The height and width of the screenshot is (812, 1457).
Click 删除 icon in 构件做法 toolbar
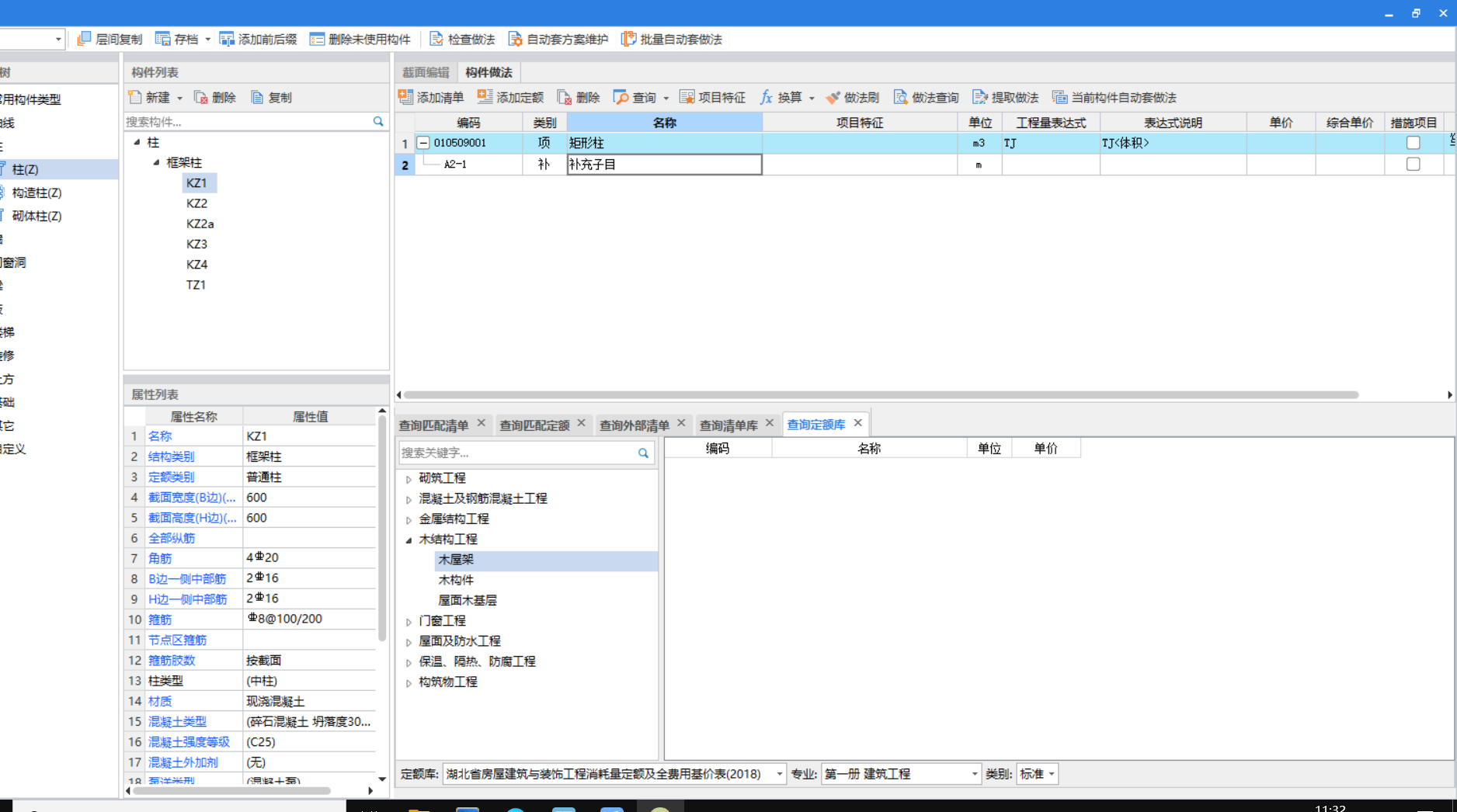coord(565,97)
